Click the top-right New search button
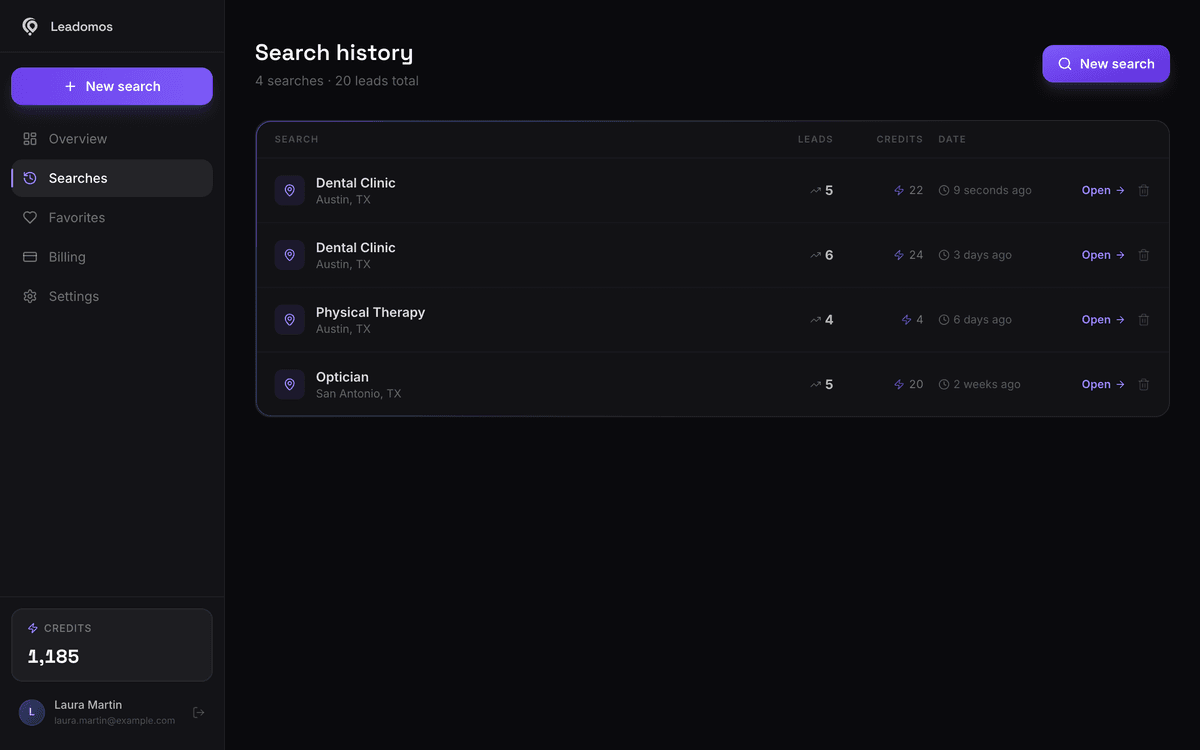Screen dimensions: 1200x750 coord(1106,64)
